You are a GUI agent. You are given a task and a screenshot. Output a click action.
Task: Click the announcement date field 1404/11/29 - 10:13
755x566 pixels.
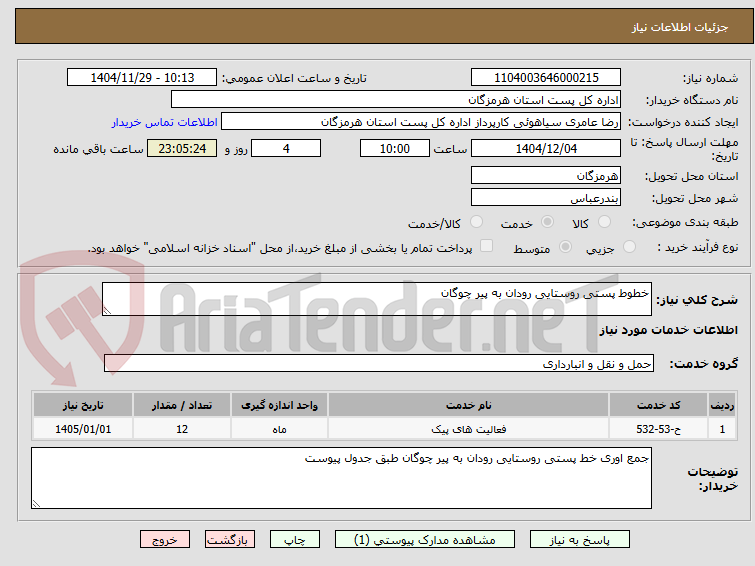(142, 78)
